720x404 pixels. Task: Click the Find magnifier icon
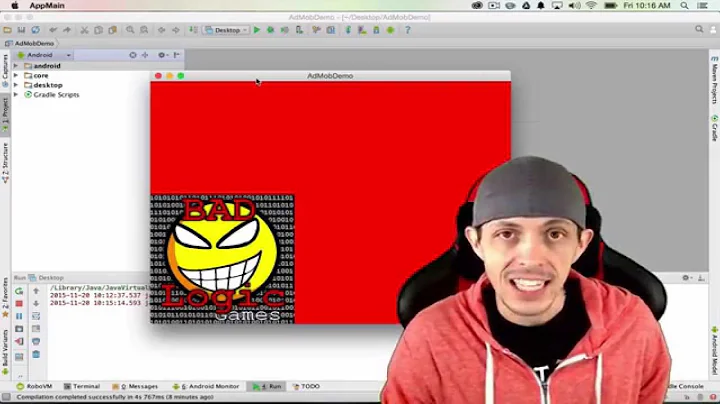coord(130,30)
